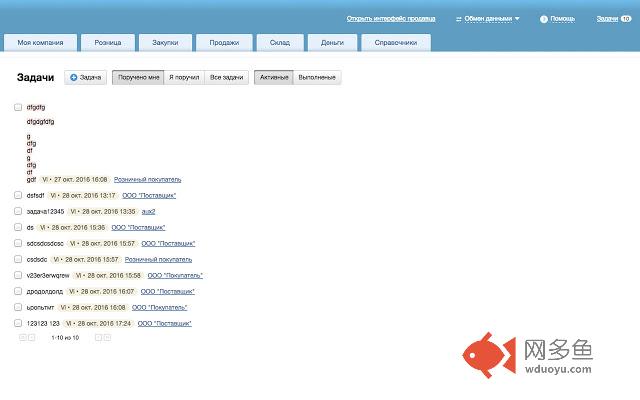Check the box for task sdcsdcsdcsc

coord(18,243)
